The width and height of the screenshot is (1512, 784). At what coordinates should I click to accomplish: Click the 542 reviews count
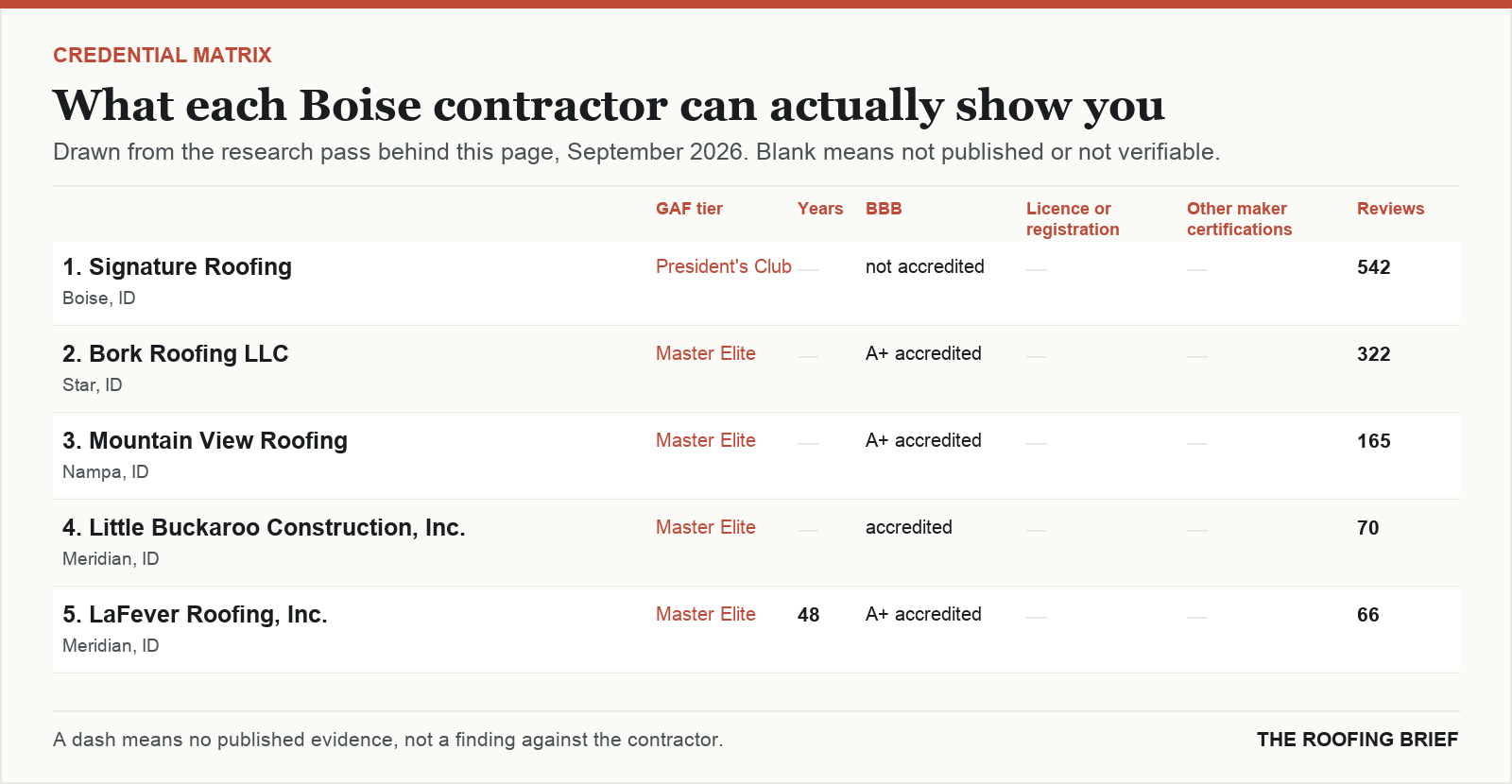click(x=1374, y=267)
